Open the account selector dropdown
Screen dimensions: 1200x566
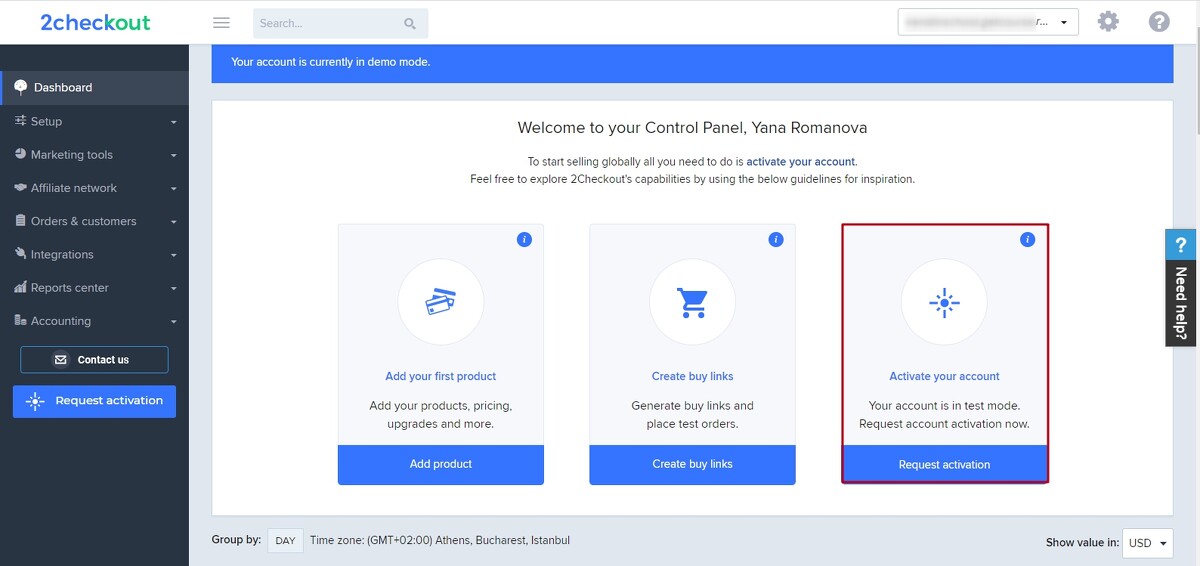(x=988, y=22)
